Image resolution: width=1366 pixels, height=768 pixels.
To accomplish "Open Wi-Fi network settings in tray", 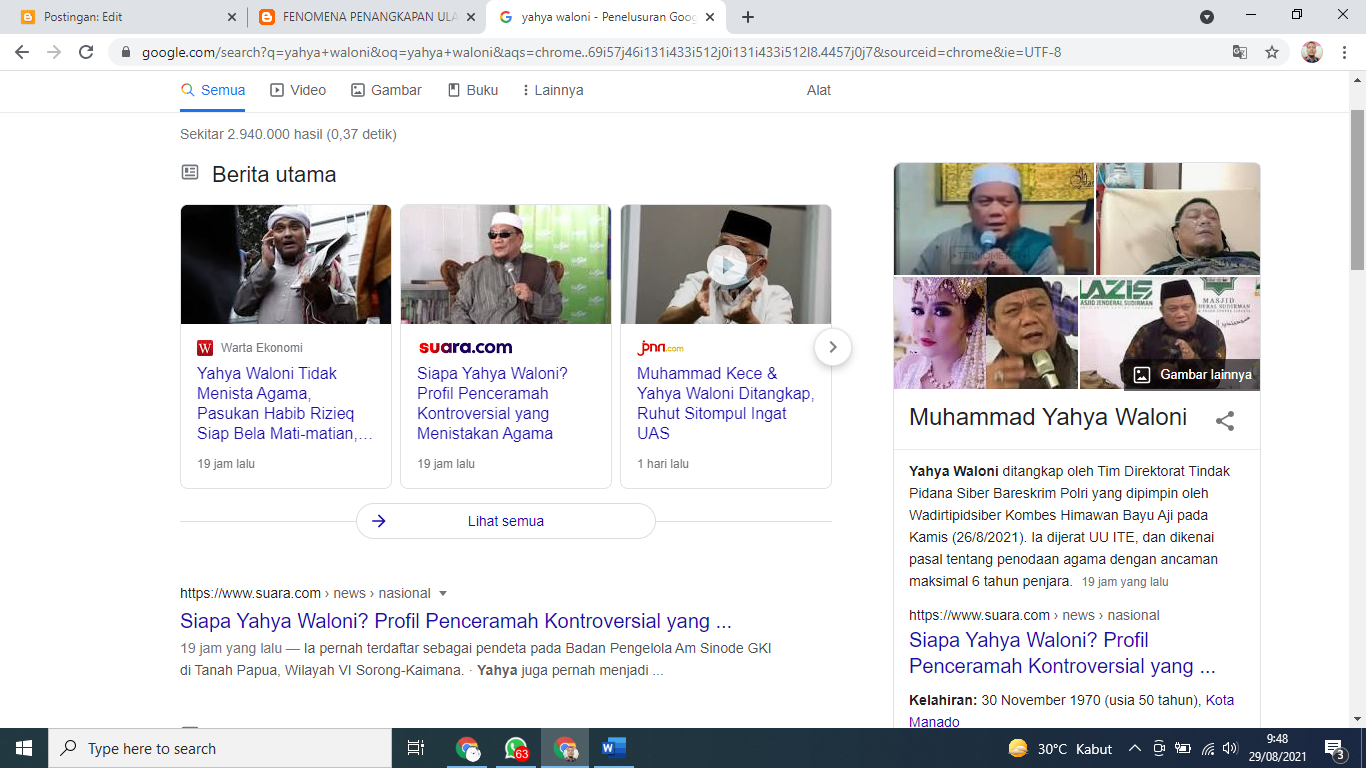I will pos(1208,748).
